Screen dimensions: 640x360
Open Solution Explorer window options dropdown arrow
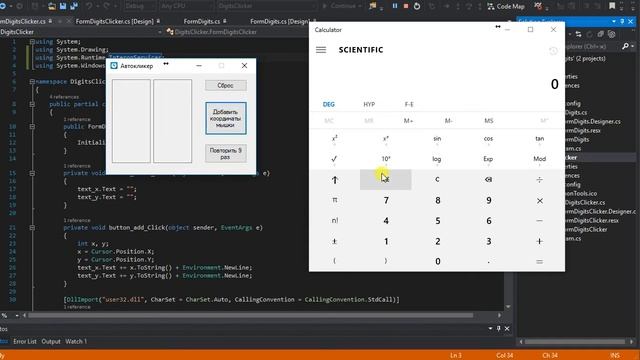click(x=614, y=21)
